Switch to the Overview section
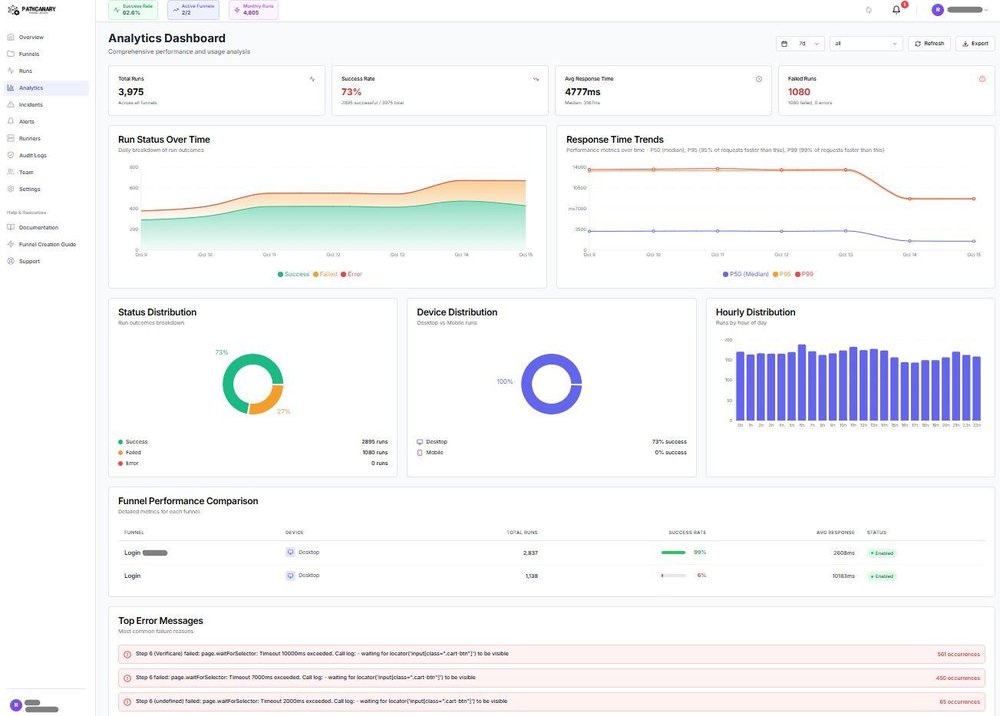The image size is (1000, 716). click(28, 35)
